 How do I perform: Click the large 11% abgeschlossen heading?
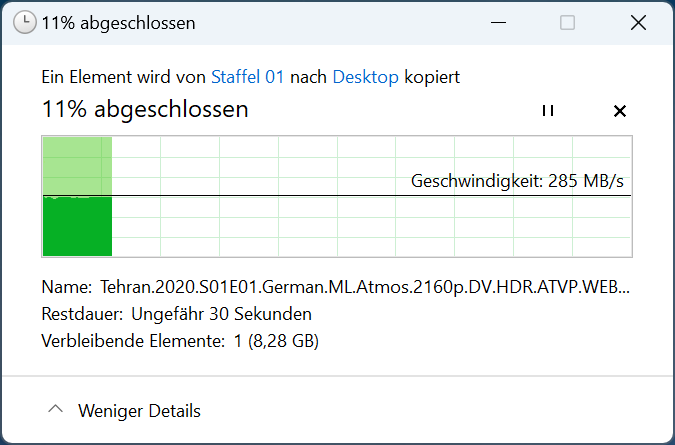(x=145, y=109)
